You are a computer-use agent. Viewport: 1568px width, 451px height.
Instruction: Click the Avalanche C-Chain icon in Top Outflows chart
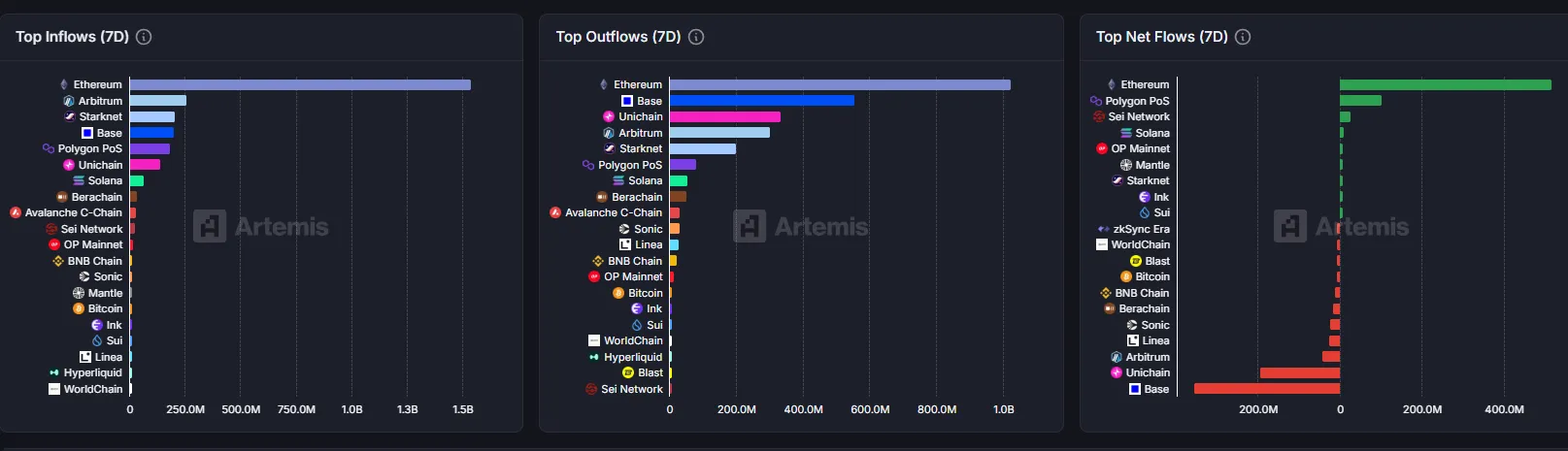tap(555, 212)
